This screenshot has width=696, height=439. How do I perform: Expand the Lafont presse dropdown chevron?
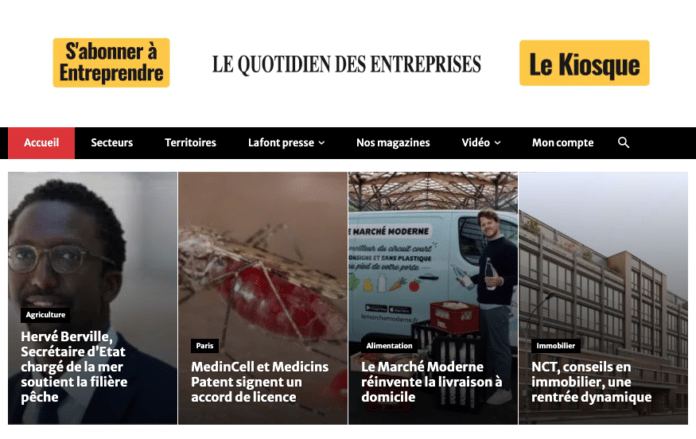pos(322,143)
